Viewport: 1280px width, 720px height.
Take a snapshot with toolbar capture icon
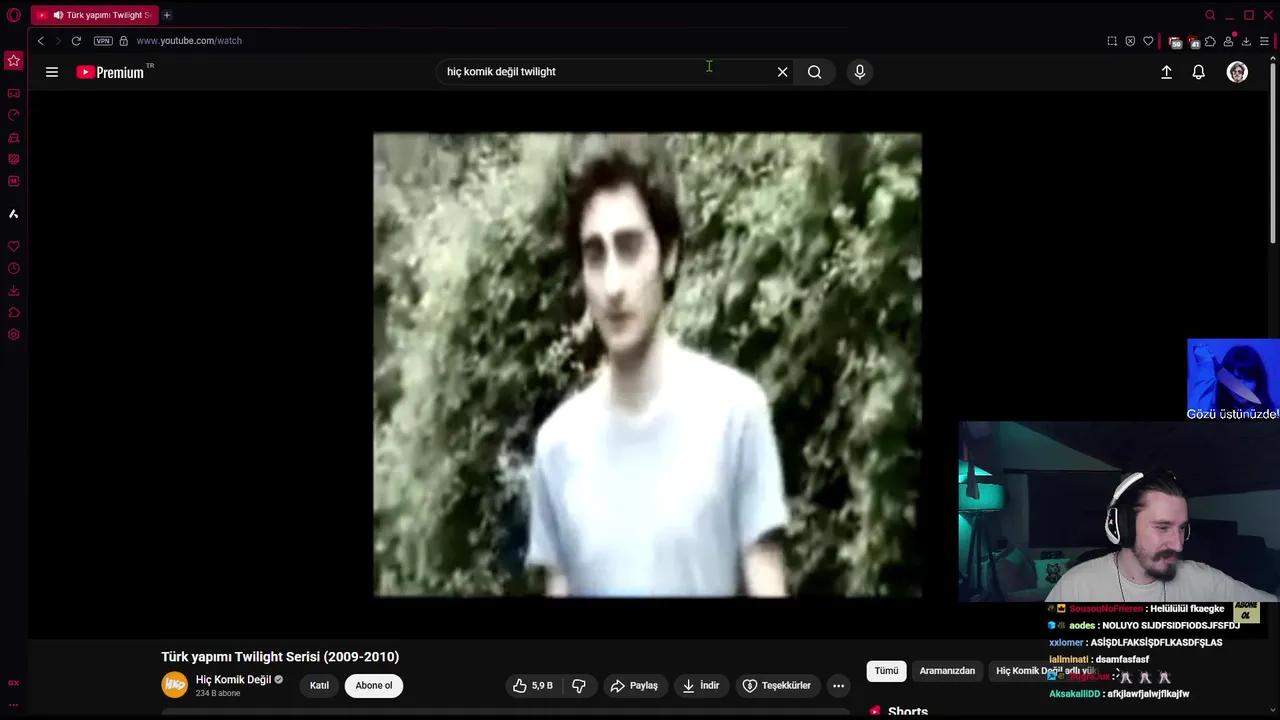pos(1112,41)
